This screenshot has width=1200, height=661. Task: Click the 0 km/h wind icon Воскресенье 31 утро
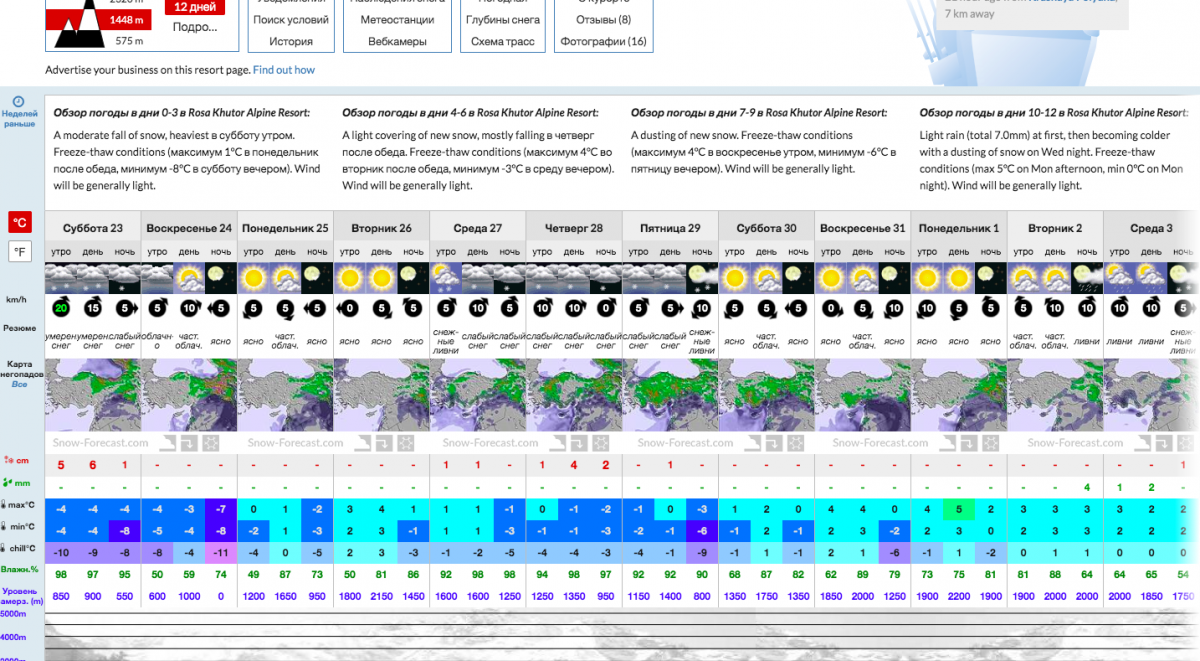(831, 308)
